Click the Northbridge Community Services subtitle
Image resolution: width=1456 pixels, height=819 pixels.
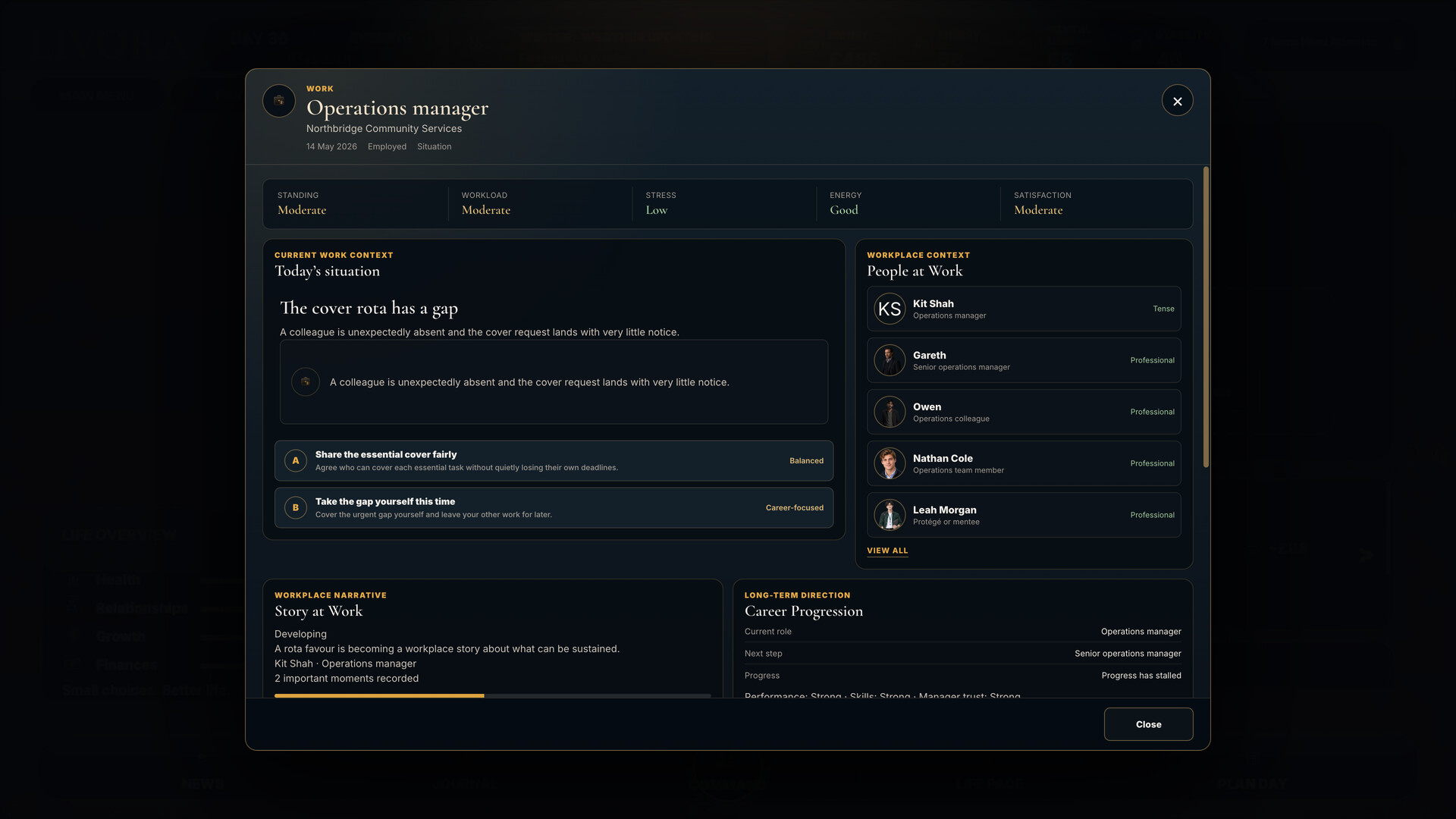(384, 129)
